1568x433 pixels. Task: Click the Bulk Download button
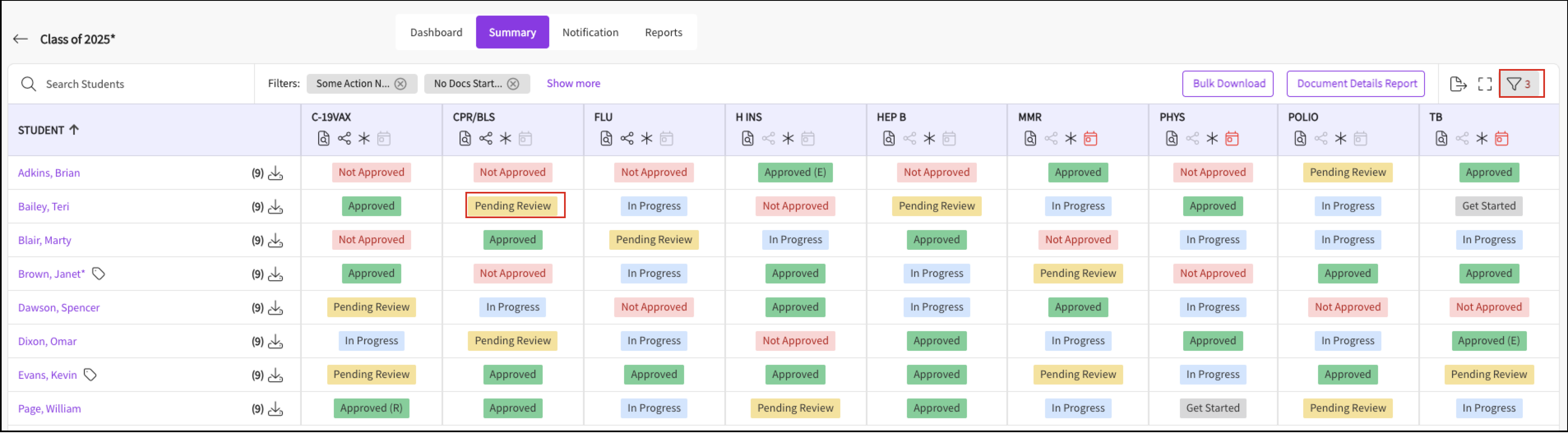coord(1228,84)
